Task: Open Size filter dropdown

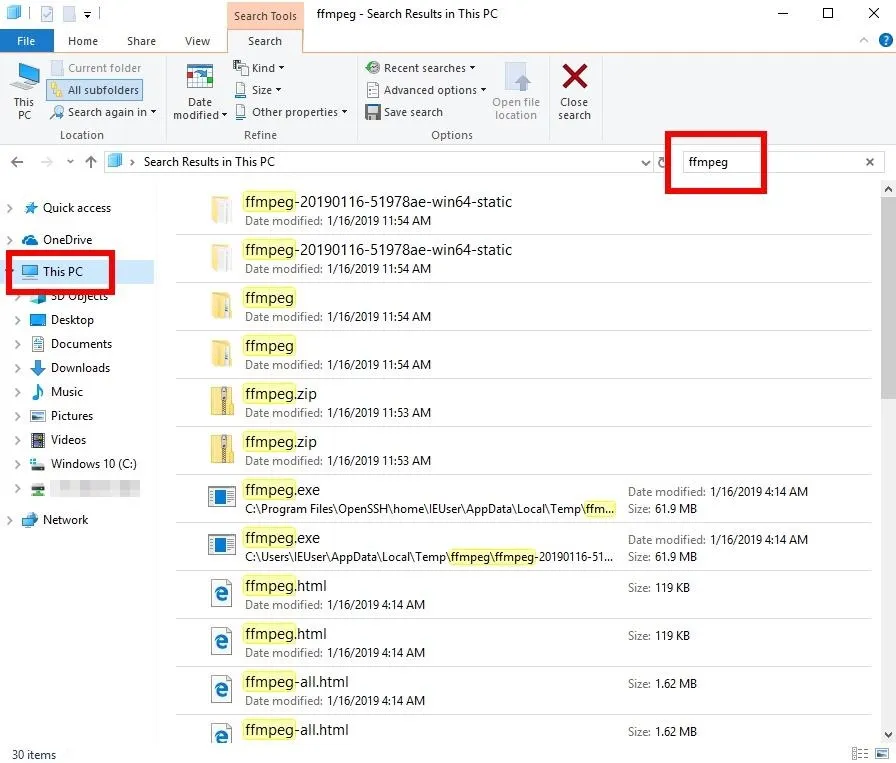Action: [x=258, y=90]
